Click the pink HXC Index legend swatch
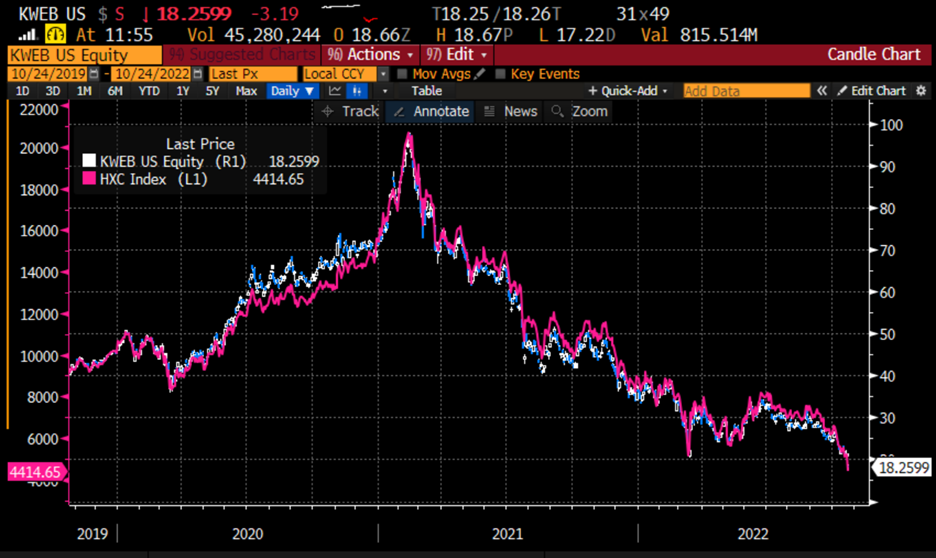The image size is (936, 558). (x=89, y=179)
